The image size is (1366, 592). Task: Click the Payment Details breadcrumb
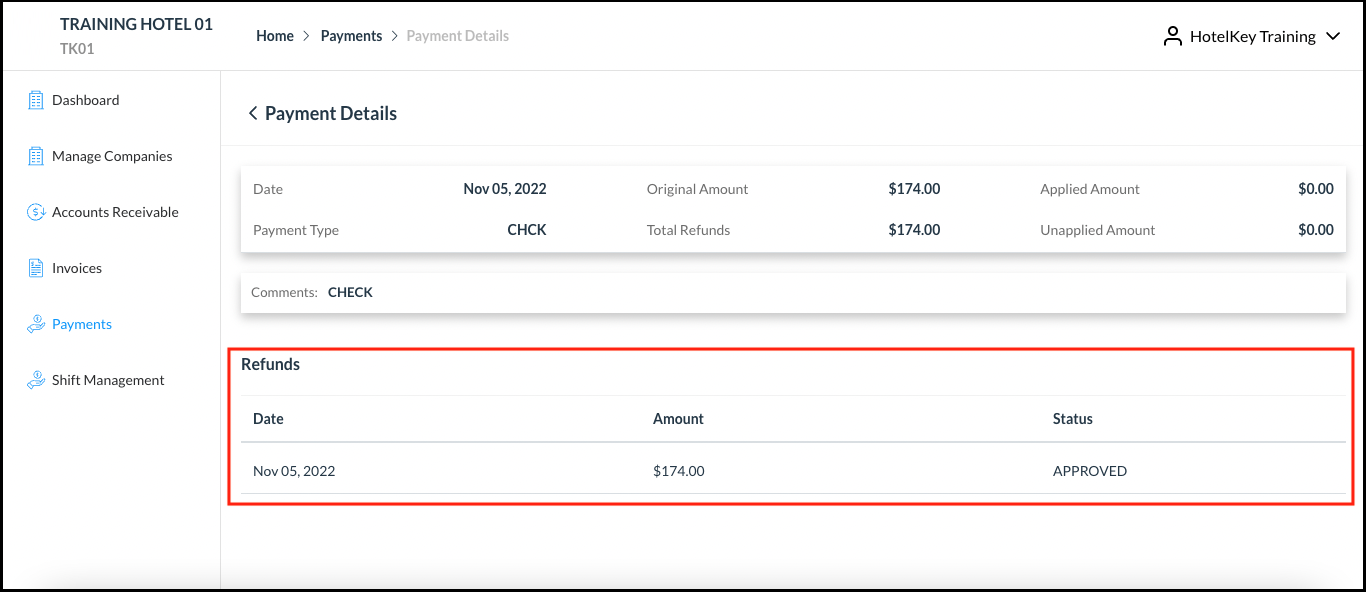click(x=457, y=36)
